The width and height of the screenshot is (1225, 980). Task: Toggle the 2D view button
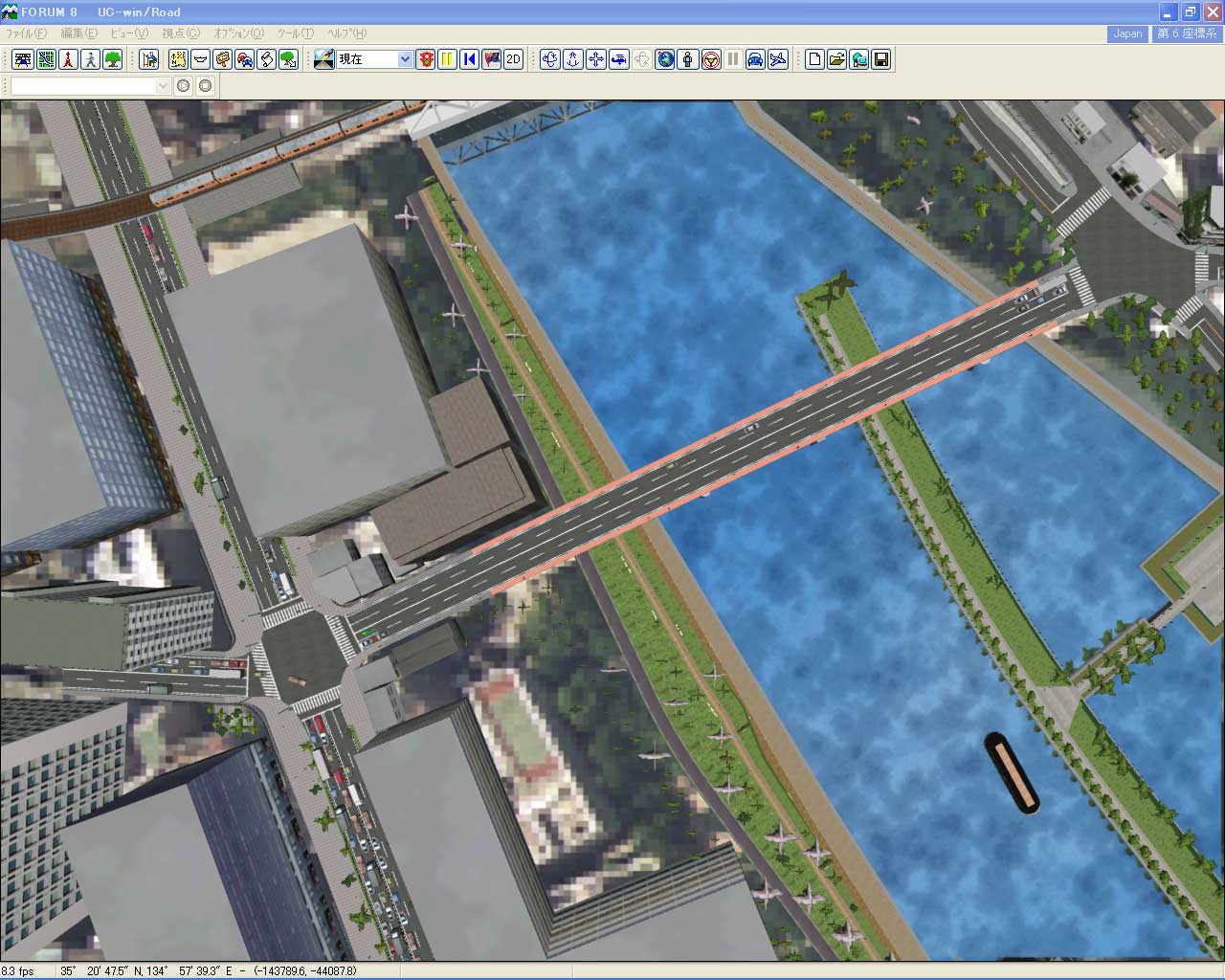[x=513, y=59]
